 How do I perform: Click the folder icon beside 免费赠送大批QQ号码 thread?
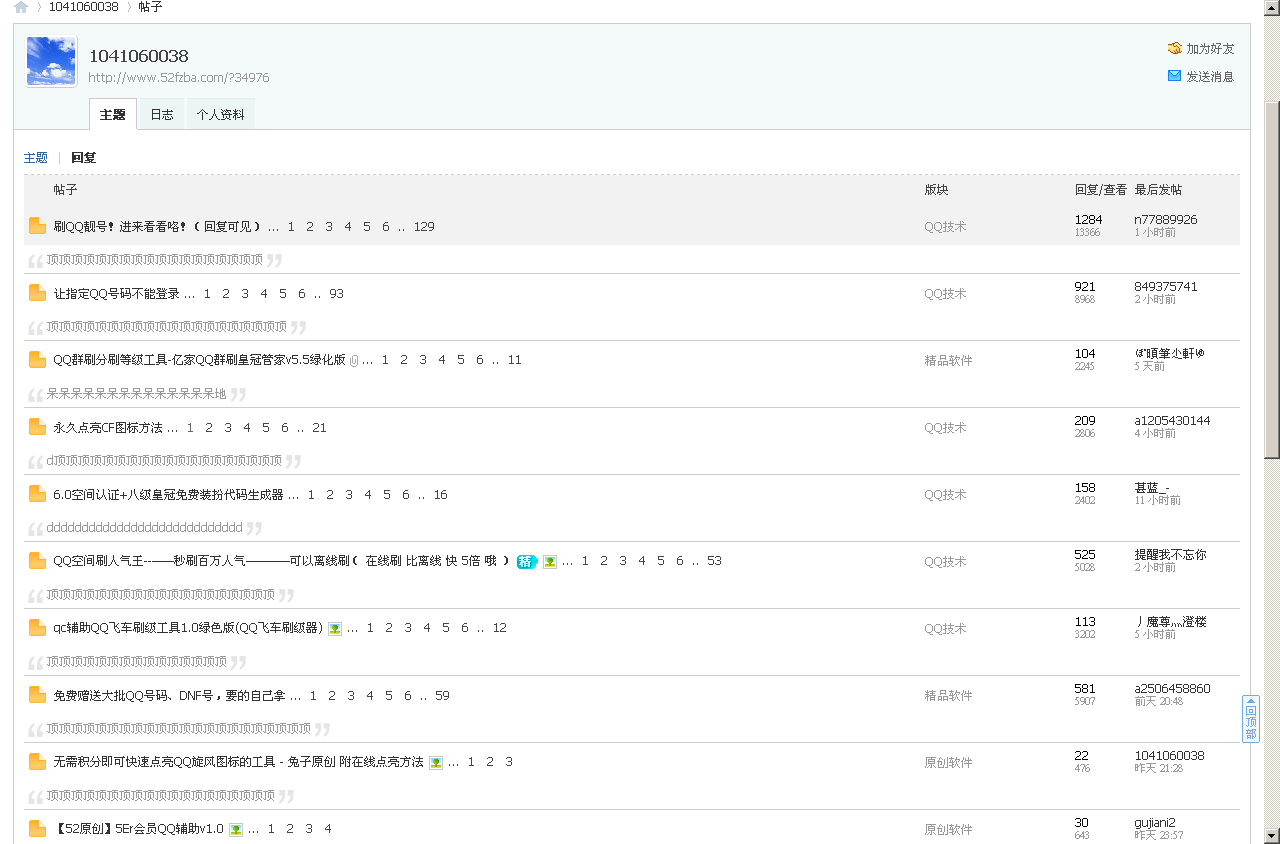coord(38,695)
